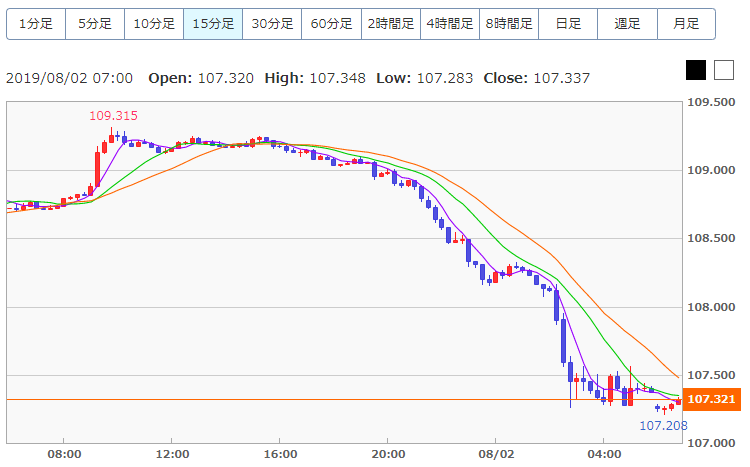Click the 04:00 time axis label
Viewport: 750px width, 467px height.
tap(605, 454)
